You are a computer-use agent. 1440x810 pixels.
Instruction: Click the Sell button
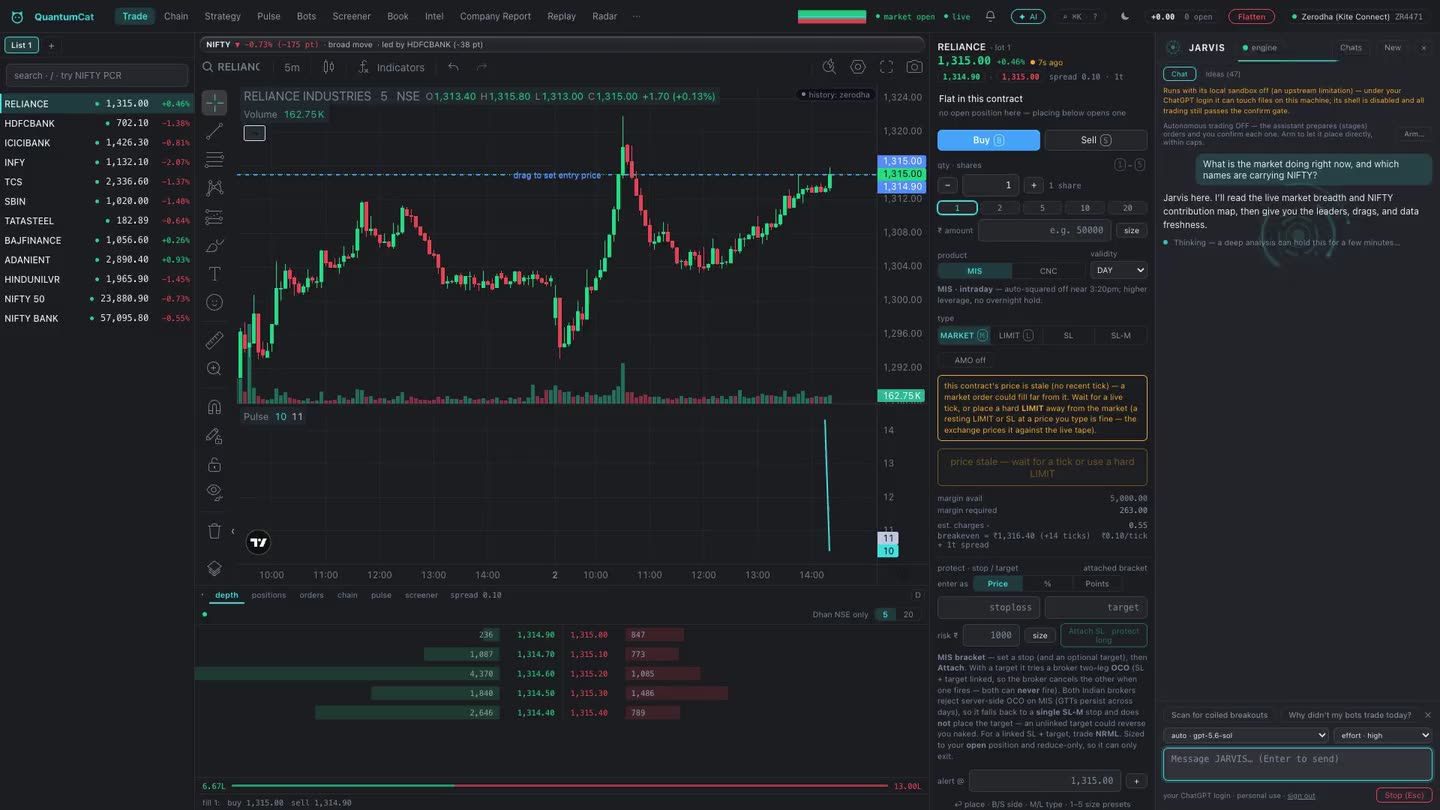click(x=1096, y=140)
